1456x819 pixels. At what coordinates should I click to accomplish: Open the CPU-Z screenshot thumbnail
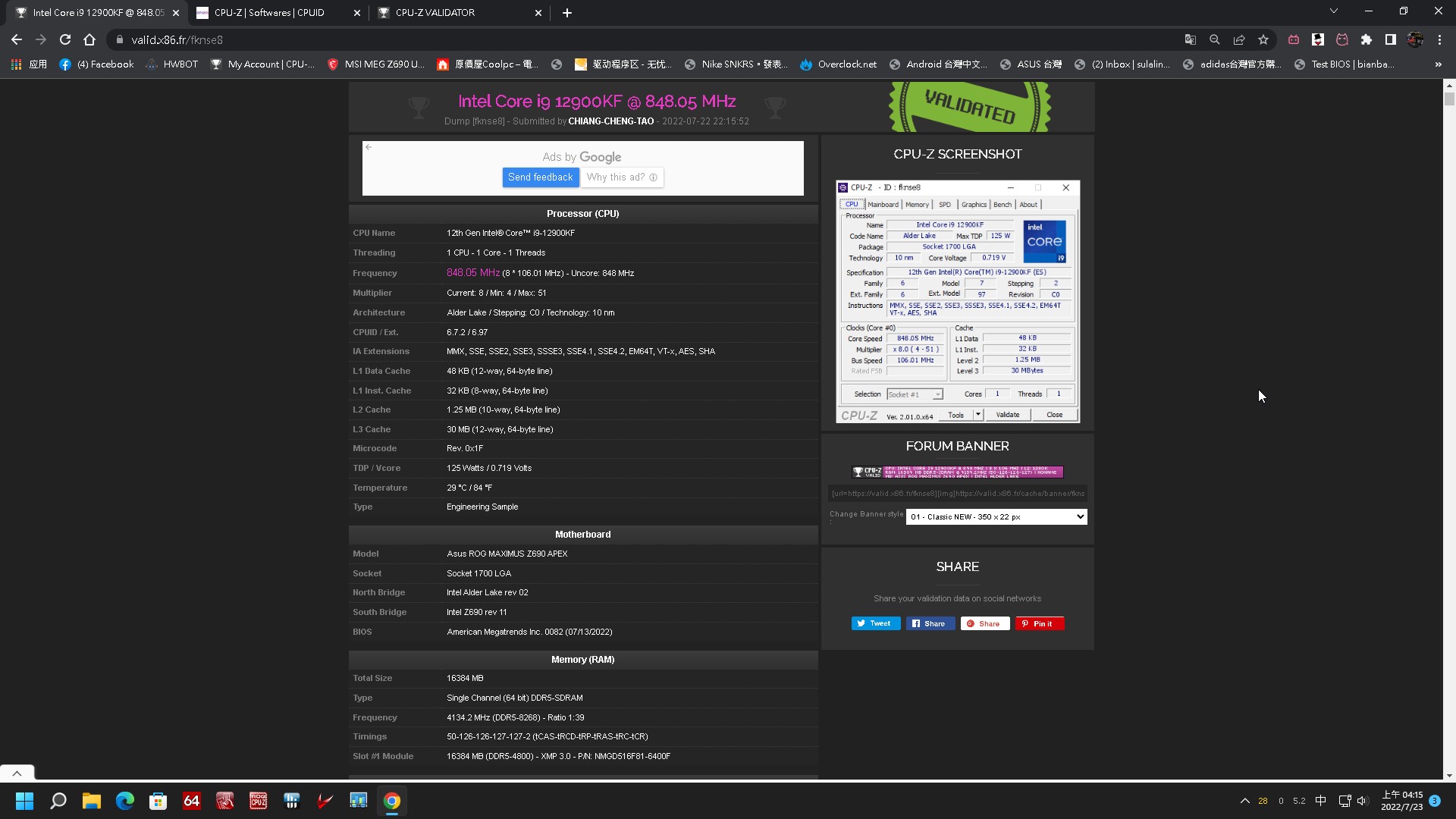957,301
